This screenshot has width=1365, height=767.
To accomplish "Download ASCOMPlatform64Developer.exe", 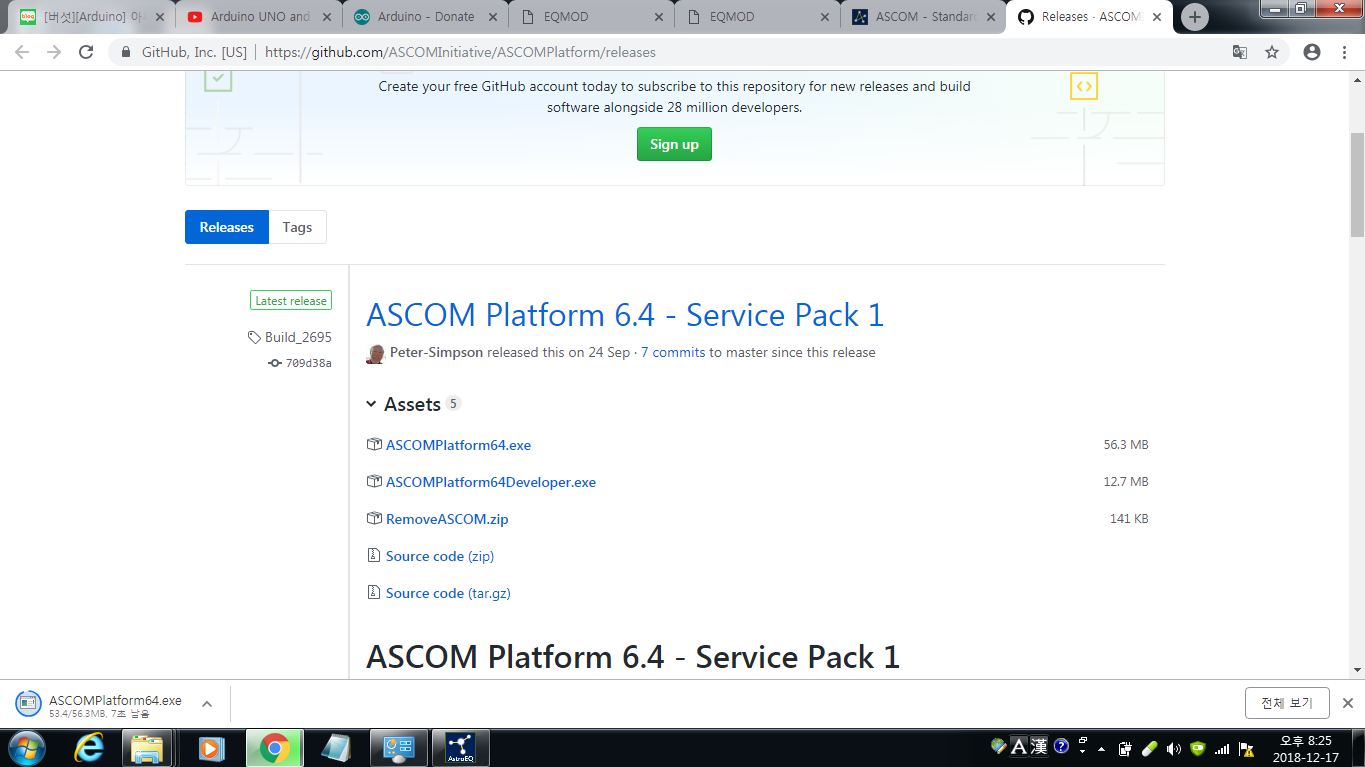I will 490,482.
